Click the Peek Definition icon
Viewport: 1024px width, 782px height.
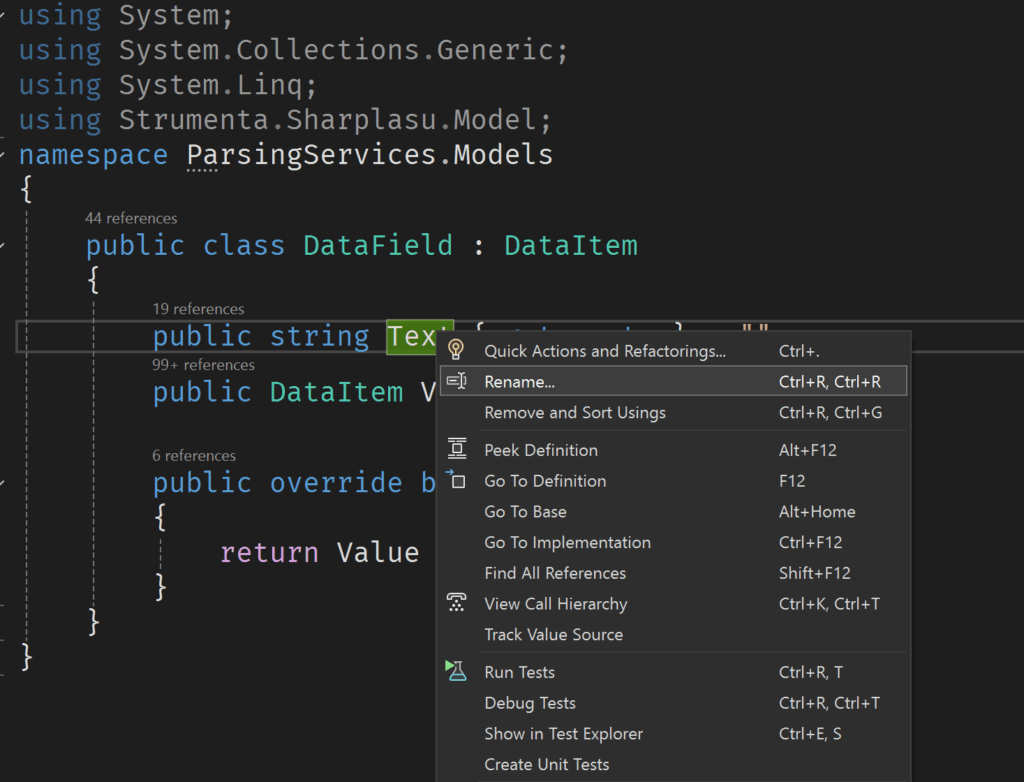(x=457, y=449)
